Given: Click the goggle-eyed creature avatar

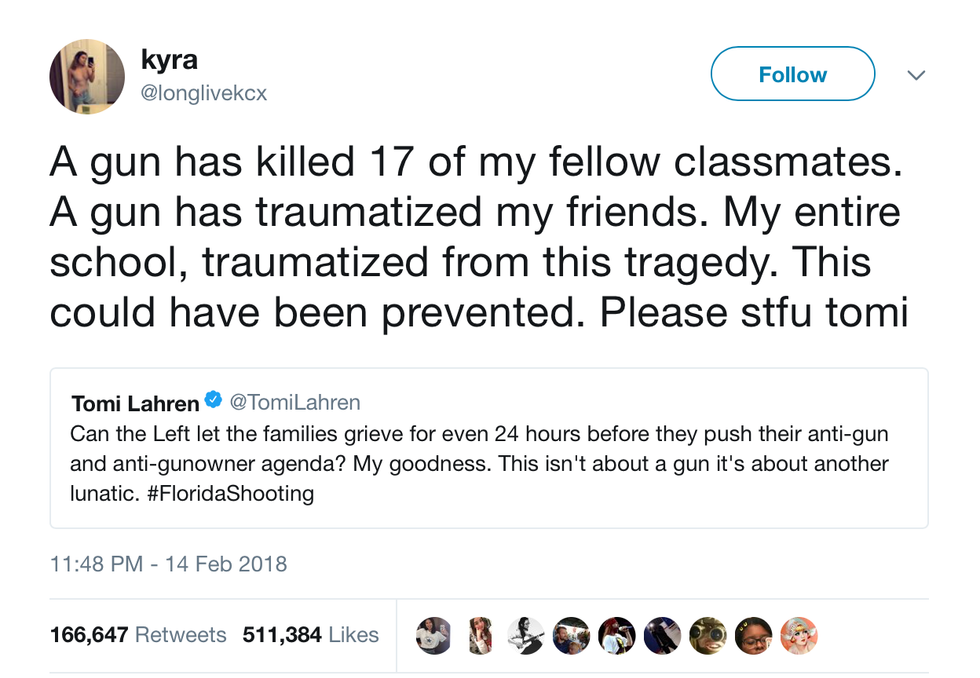Looking at the screenshot, I should coord(707,635).
